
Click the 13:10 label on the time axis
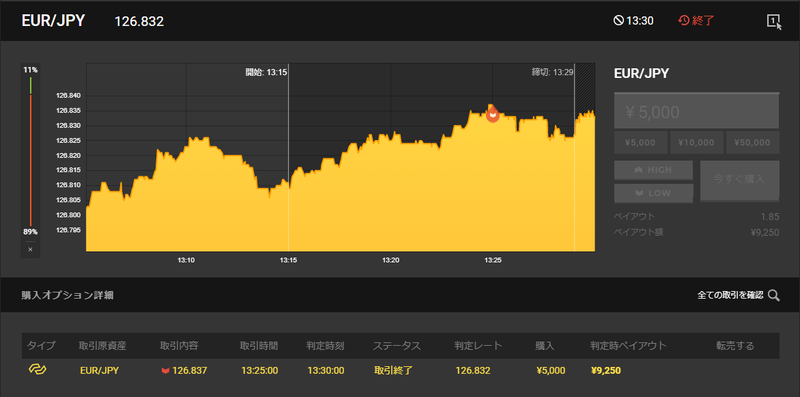[x=186, y=260]
